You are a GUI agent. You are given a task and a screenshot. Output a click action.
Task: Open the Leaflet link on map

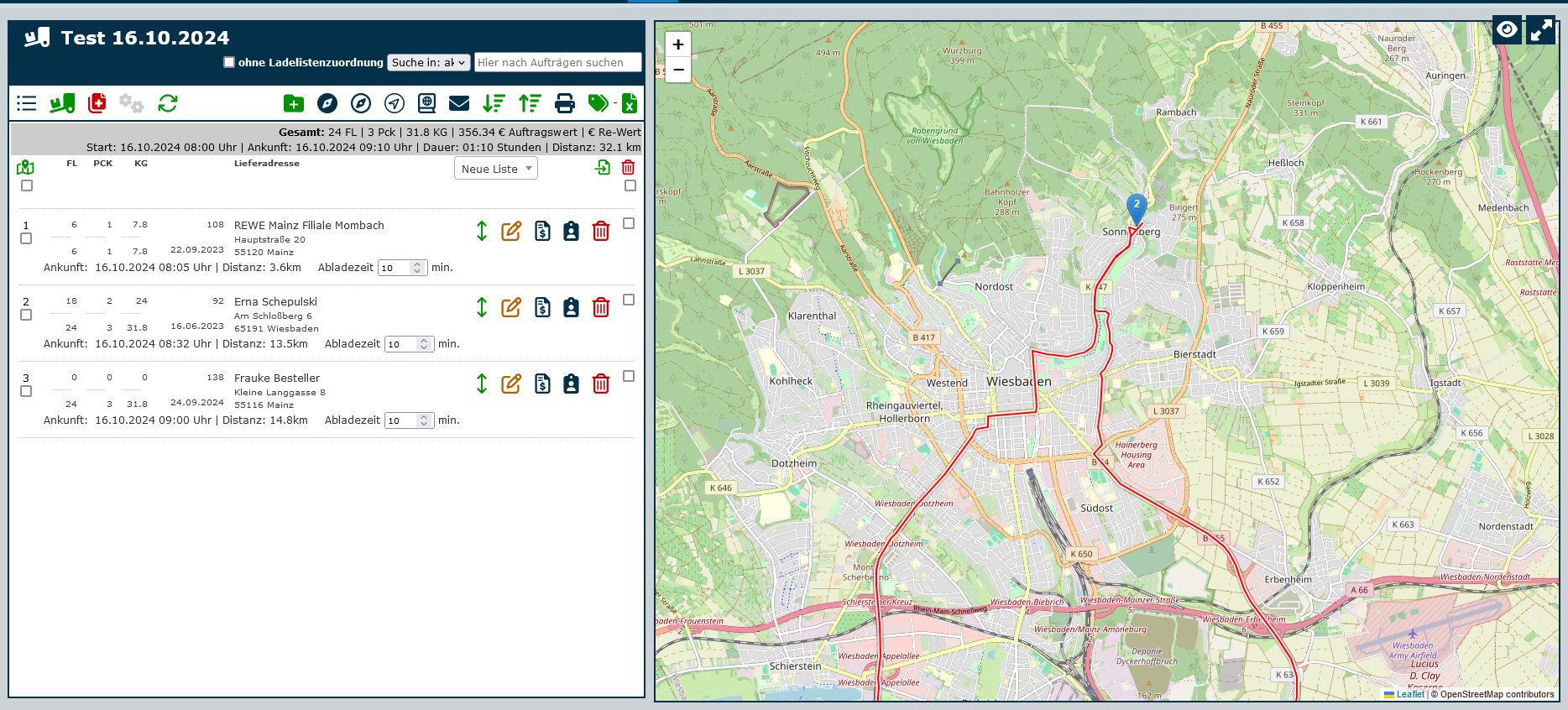click(1410, 694)
